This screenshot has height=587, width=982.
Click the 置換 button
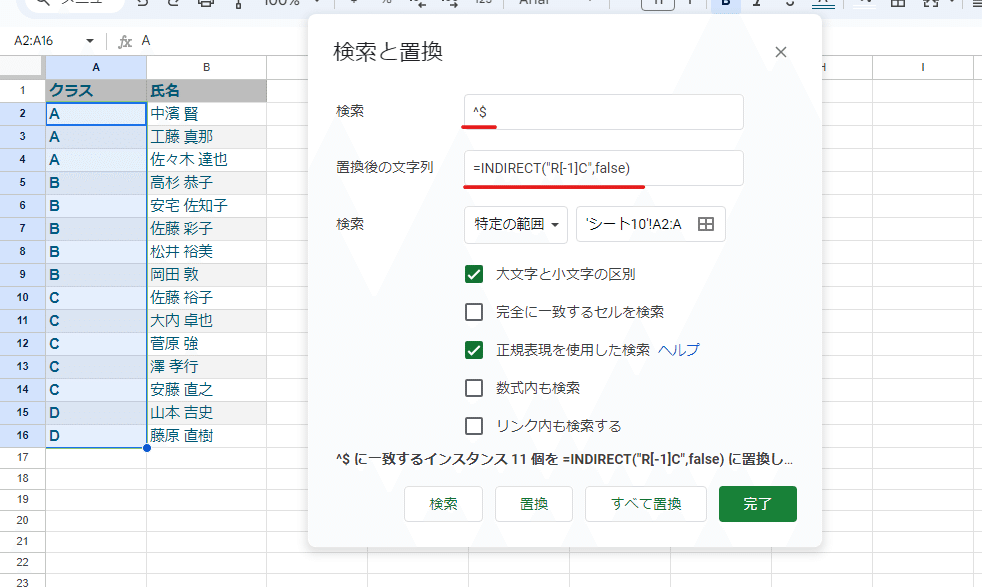(x=534, y=504)
